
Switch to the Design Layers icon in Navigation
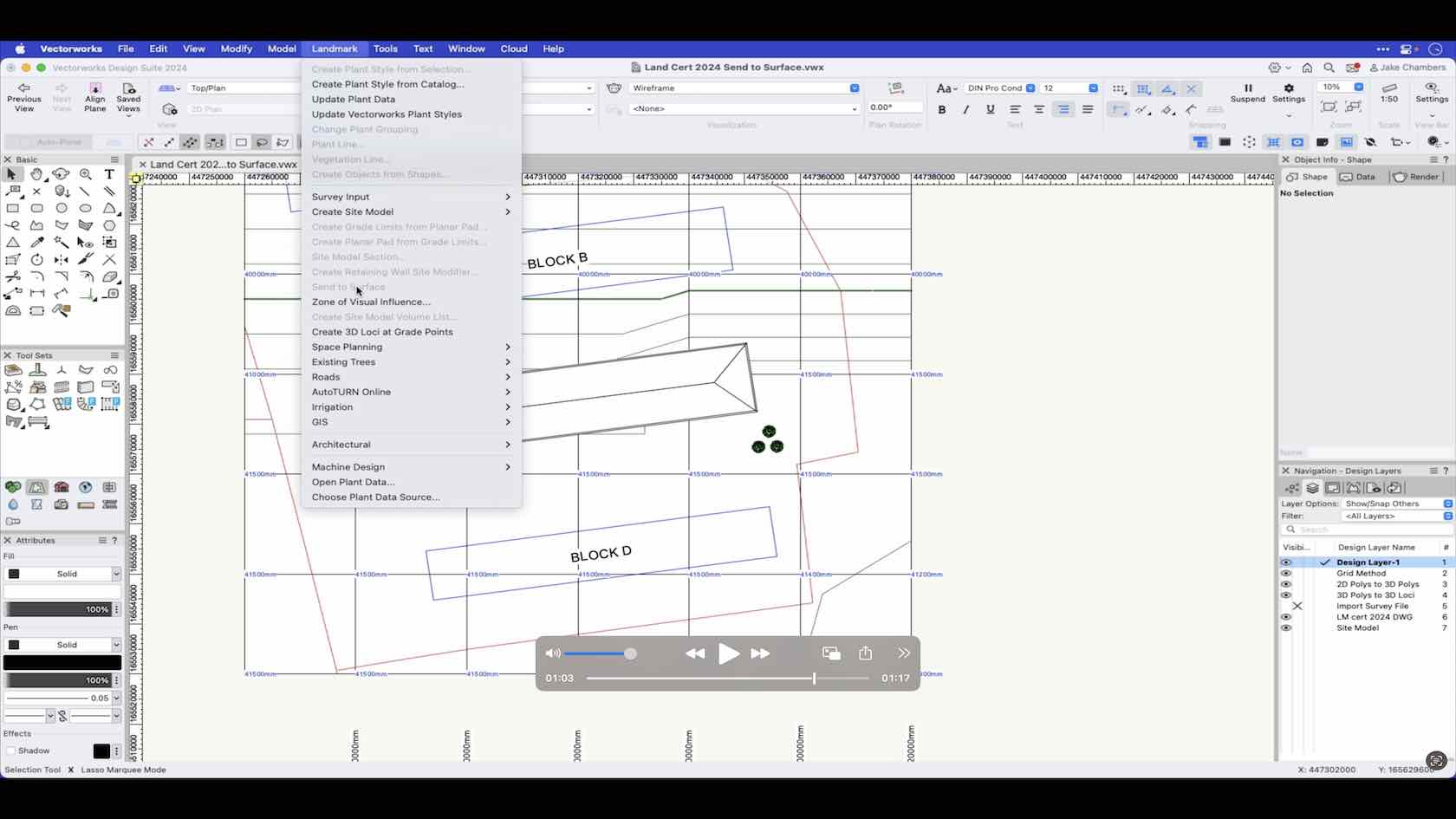click(1311, 488)
